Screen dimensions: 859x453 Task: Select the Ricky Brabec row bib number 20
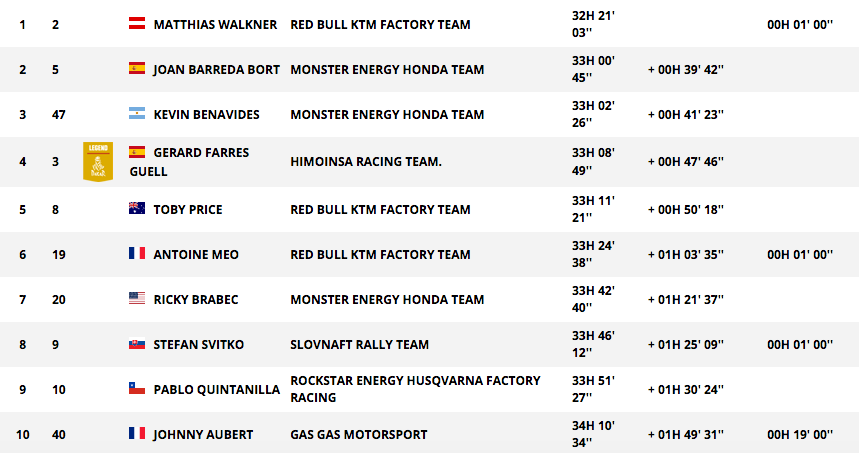(59, 300)
